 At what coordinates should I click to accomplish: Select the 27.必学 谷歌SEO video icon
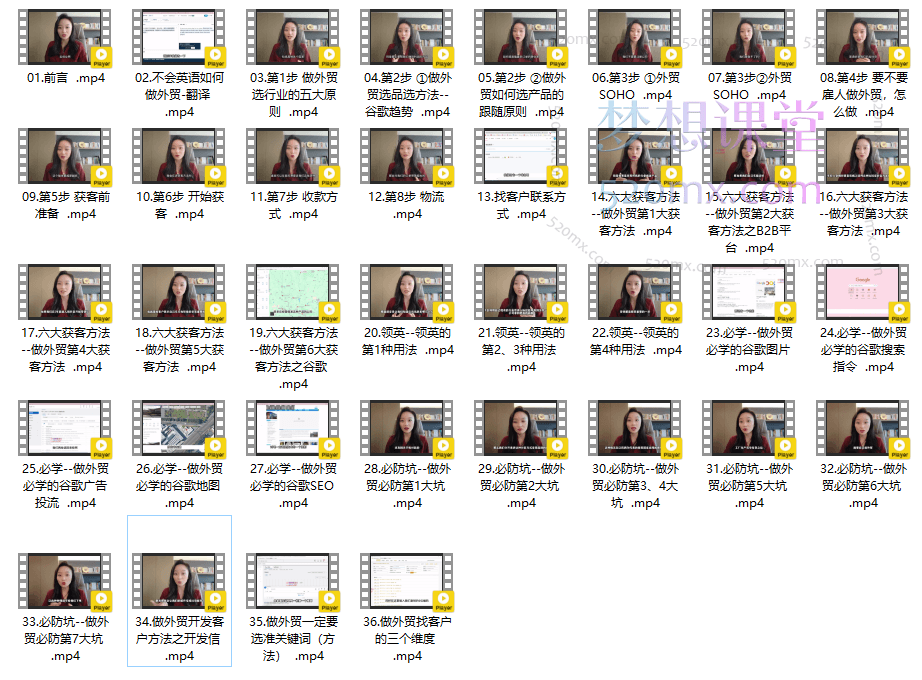click(293, 428)
